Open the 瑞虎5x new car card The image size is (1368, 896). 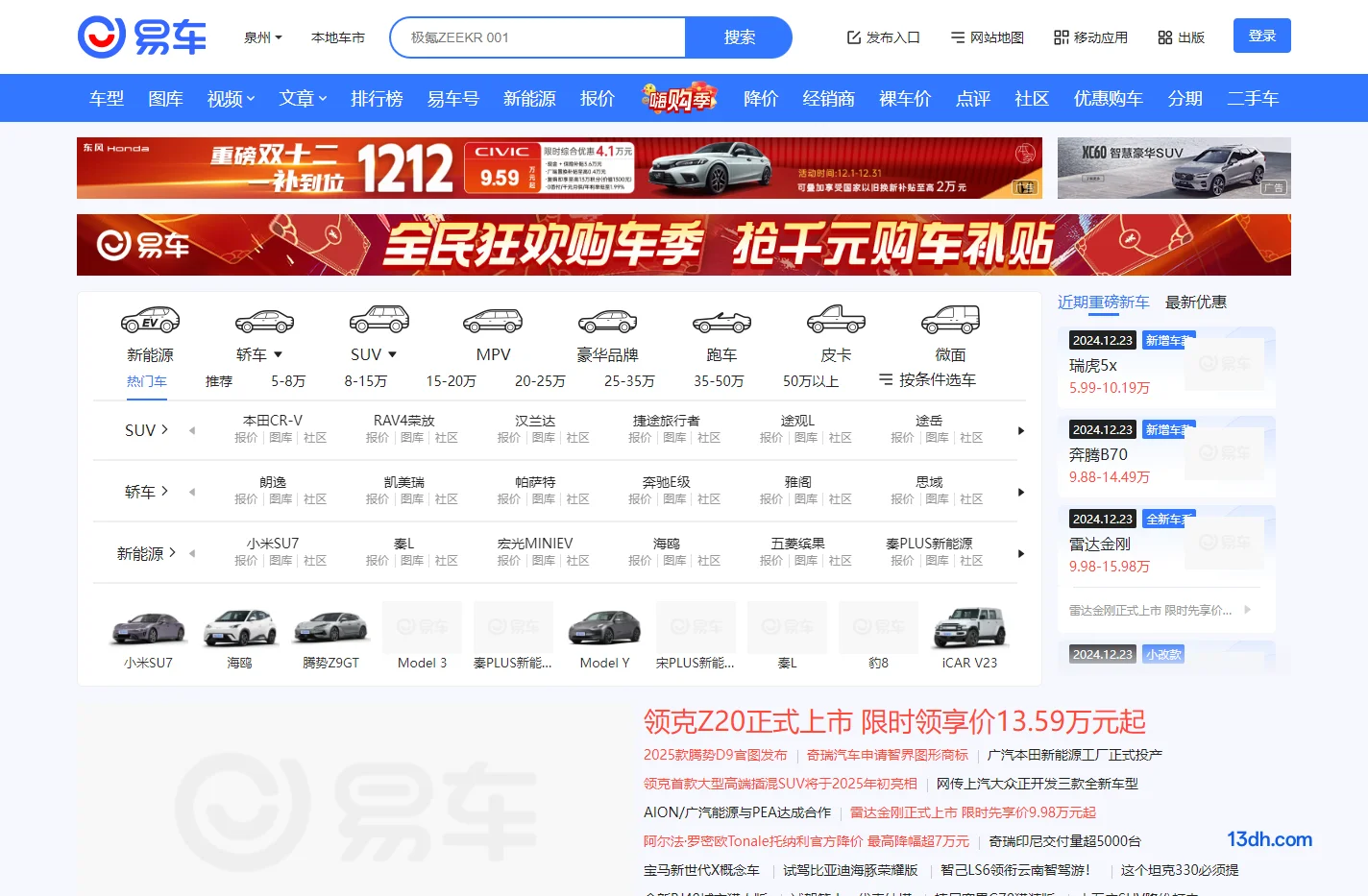[x=1166, y=366]
